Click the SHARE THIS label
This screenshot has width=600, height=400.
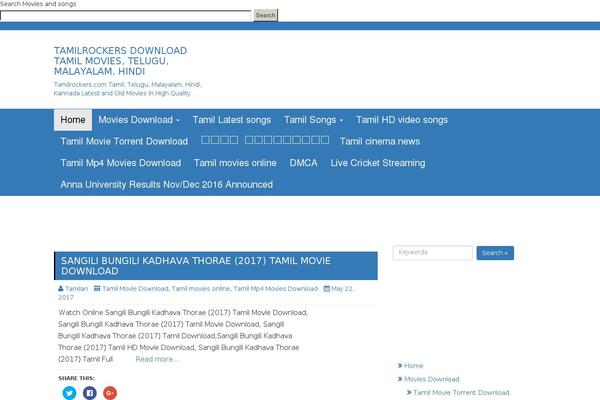pyautogui.click(x=76, y=378)
